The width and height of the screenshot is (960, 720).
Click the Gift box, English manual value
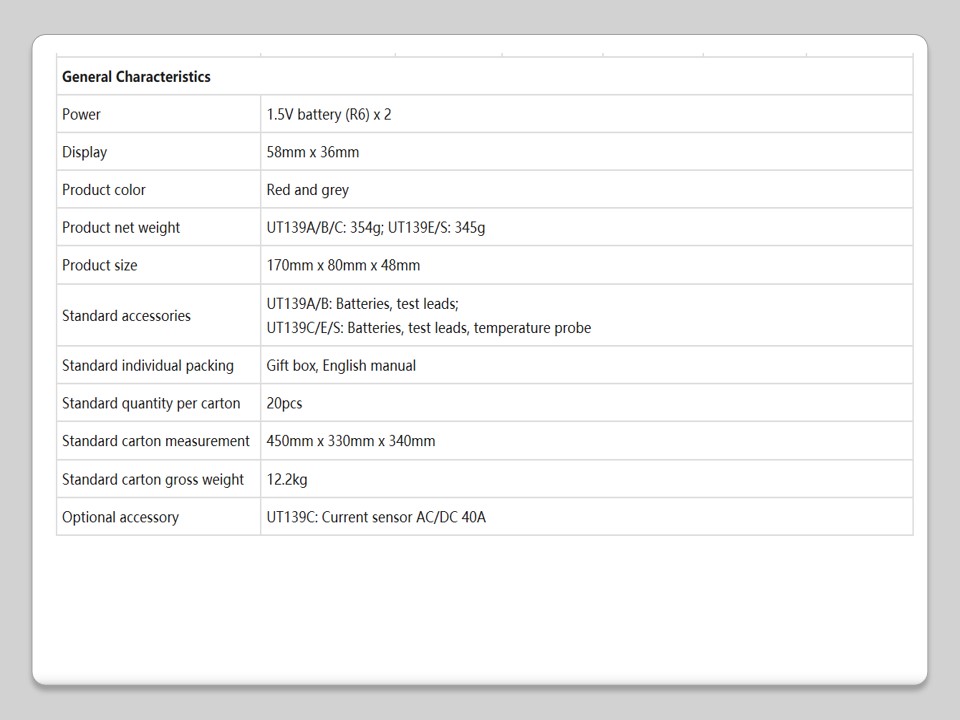341,366
